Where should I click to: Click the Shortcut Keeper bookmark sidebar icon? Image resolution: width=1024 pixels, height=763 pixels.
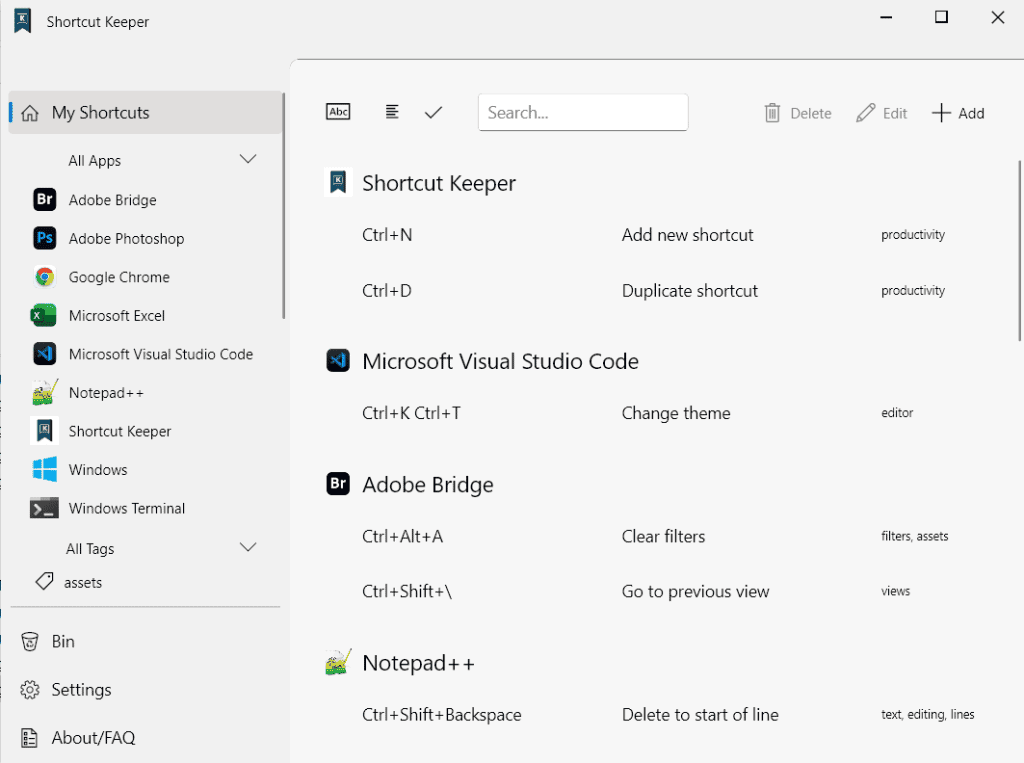[x=44, y=430]
